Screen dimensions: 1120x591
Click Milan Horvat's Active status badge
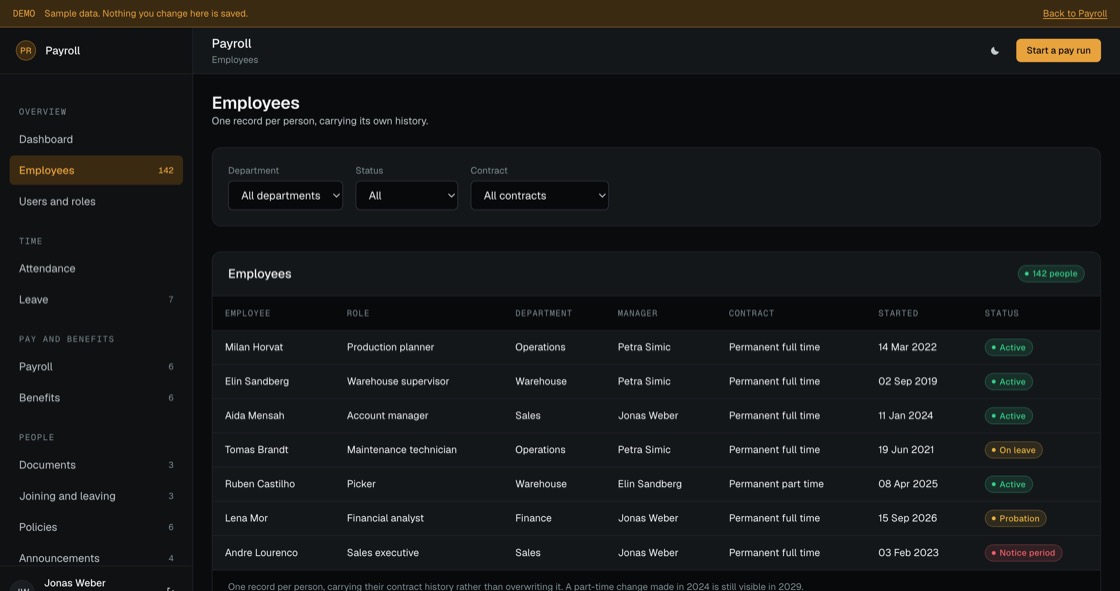pyautogui.click(x=1008, y=347)
